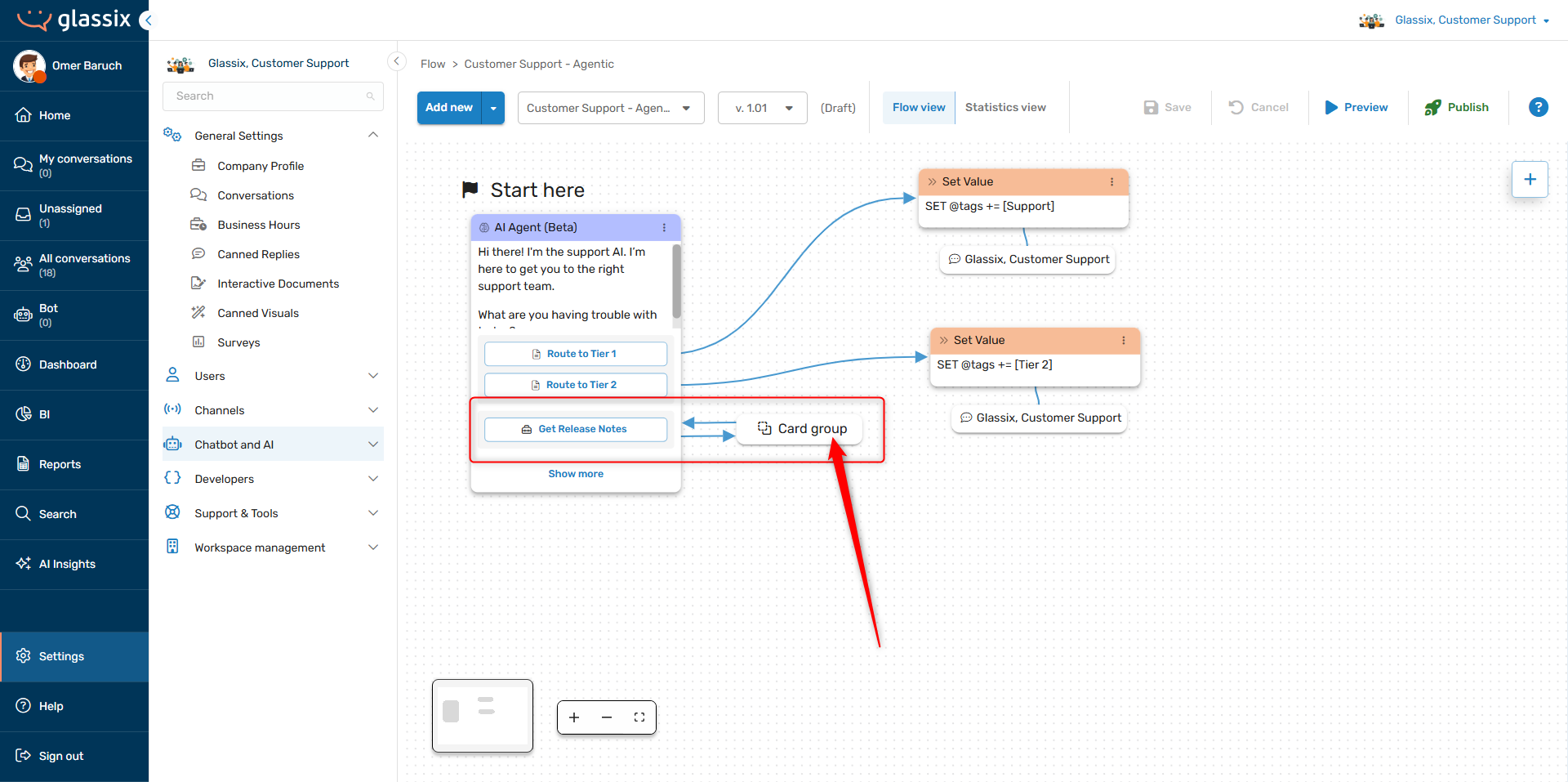This screenshot has width=1568, height=782.
Task: Expand the Chatbot and AI section
Action: click(x=273, y=445)
